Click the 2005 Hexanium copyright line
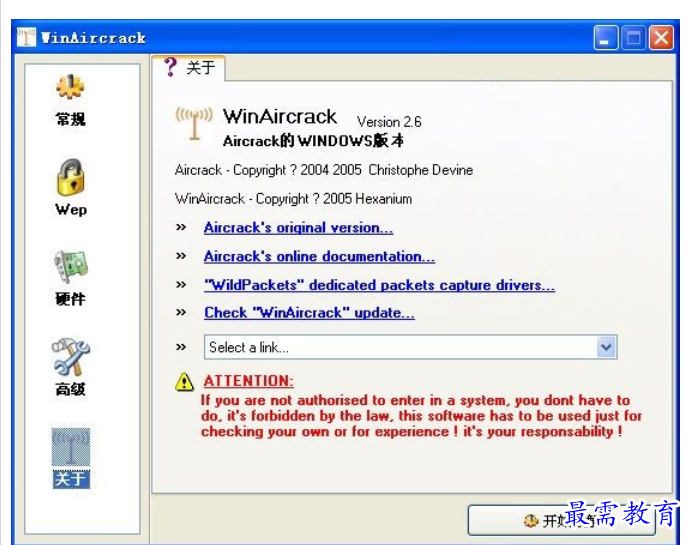The width and height of the screenshot is (686, 545). point(293,199)
